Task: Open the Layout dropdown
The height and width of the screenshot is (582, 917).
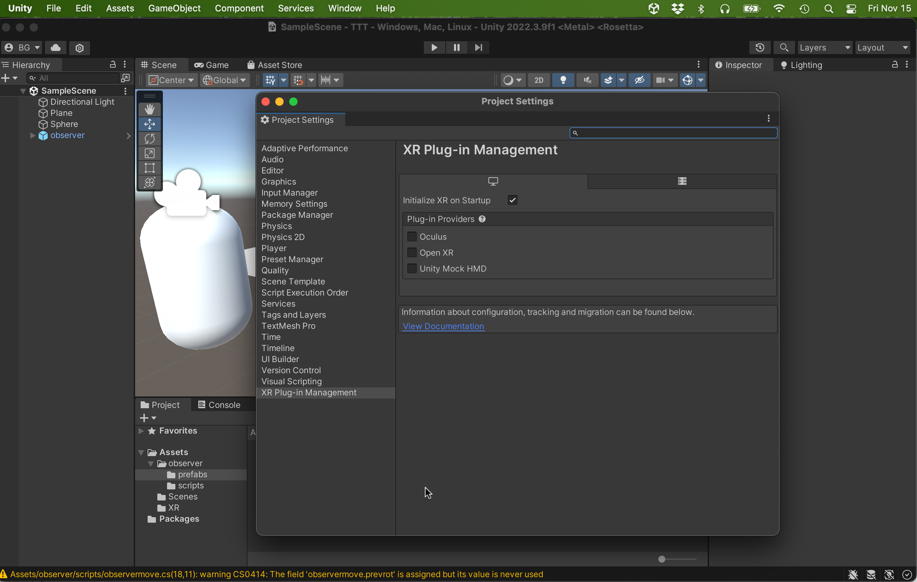Action: point(882,47)
